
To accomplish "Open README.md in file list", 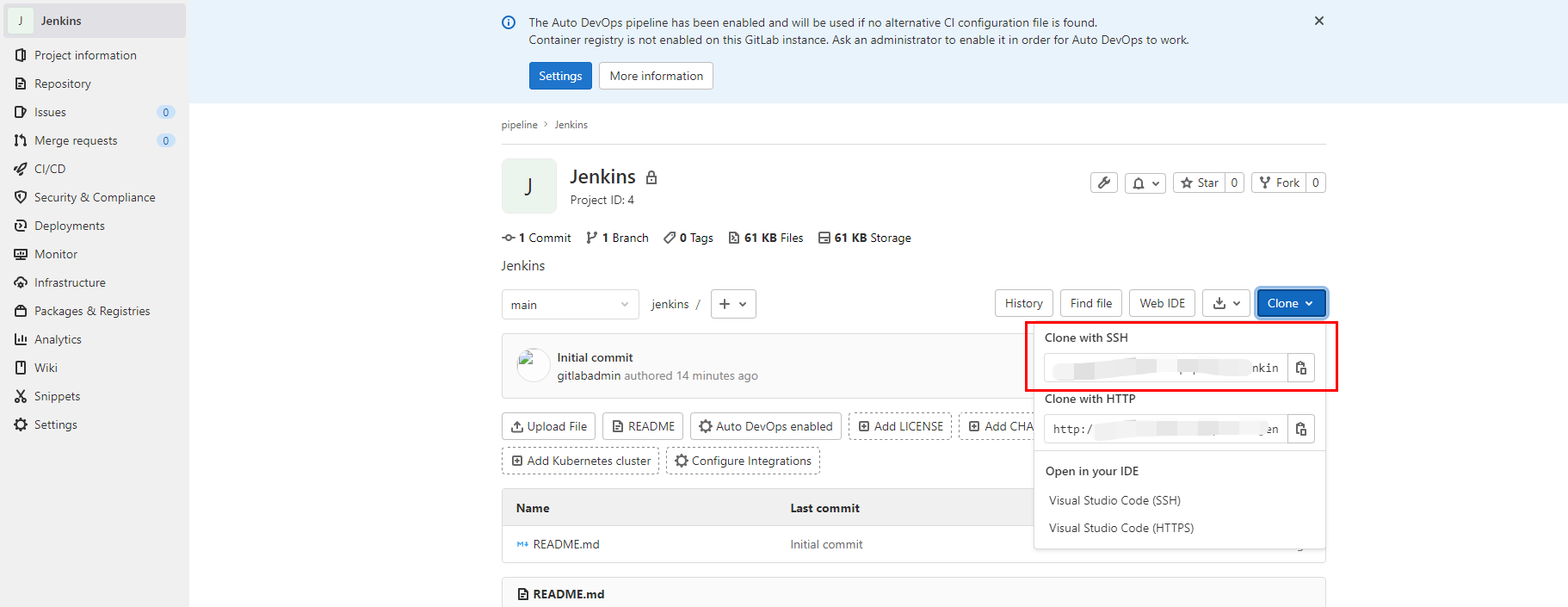I will pyautogui.click(x=566, y=544).
